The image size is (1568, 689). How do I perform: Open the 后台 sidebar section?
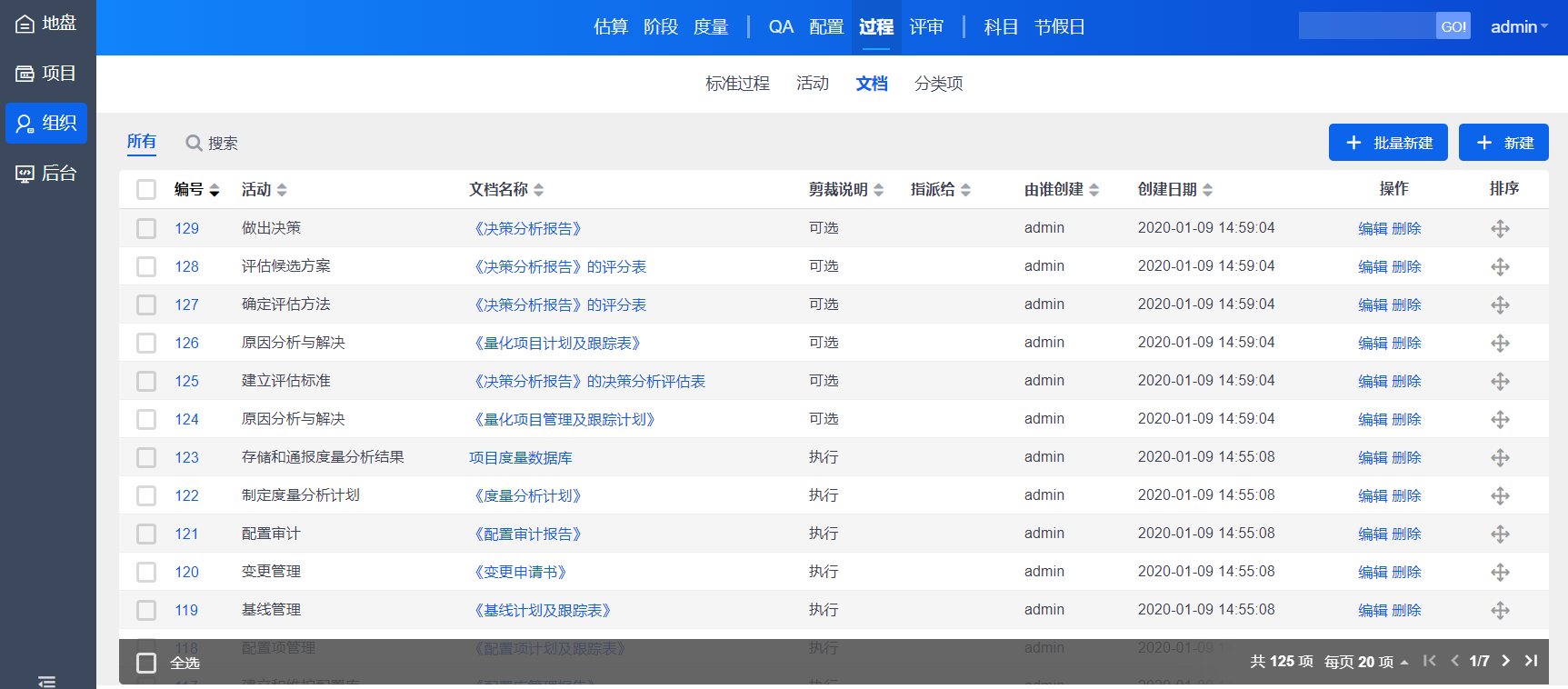[46, 173]
